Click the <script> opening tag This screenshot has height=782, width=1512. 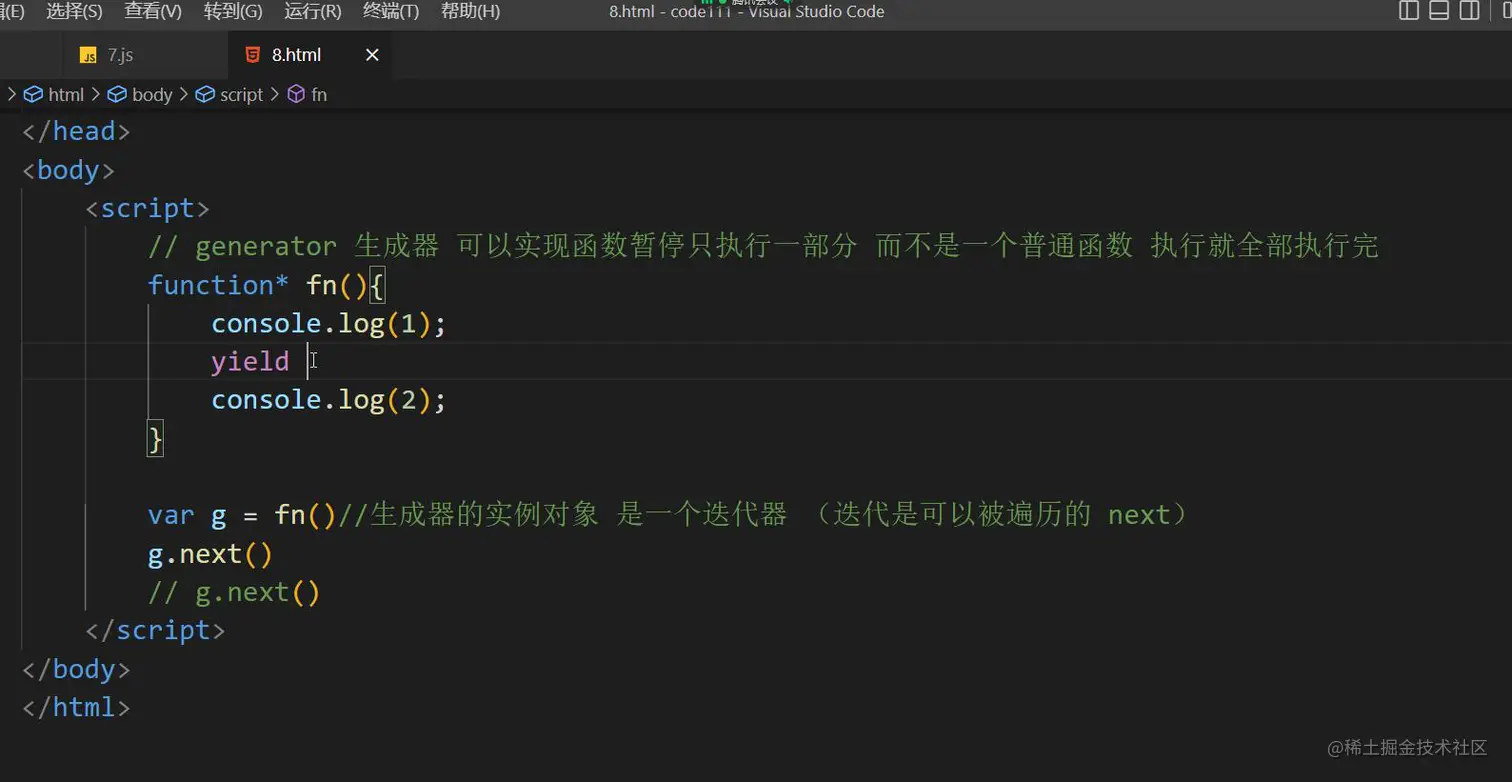pyautogui.click(x=148, y=208)
